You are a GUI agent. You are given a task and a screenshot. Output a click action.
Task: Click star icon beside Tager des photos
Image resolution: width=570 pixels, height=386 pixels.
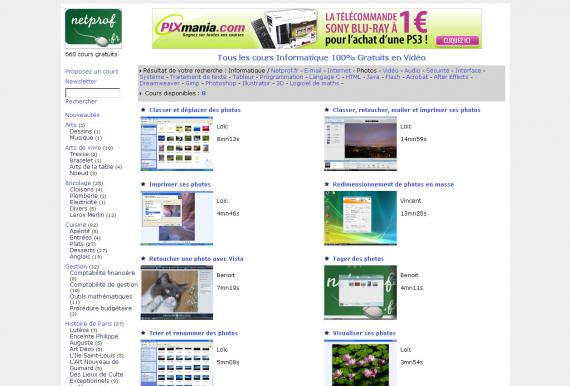click(x=326, y=258)
